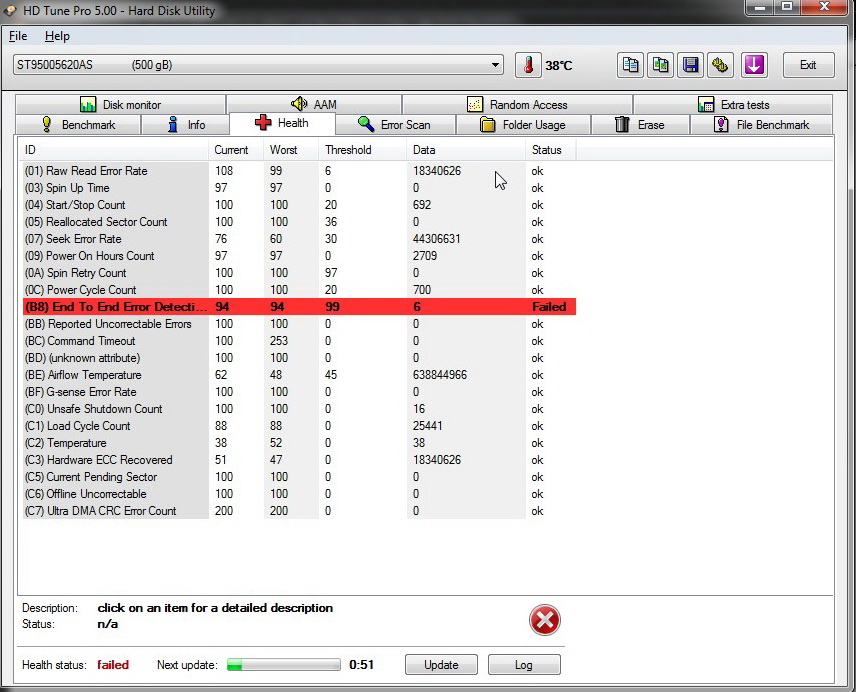Viewport: 856px width, 692px height.
Task: Select the Command Timeout attribute
Action: click(299, 341)
